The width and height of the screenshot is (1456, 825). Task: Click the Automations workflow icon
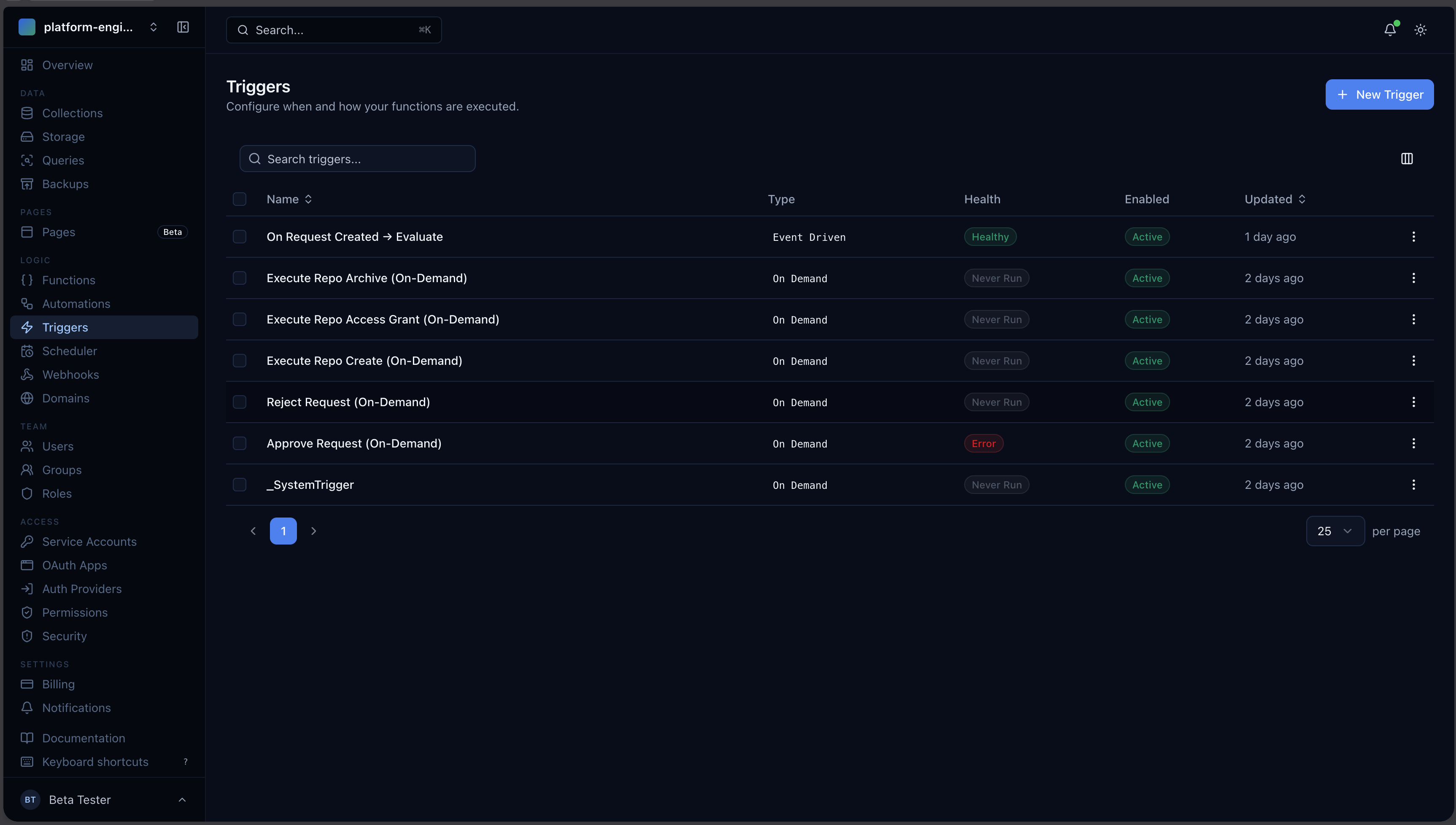coord(27,304)
